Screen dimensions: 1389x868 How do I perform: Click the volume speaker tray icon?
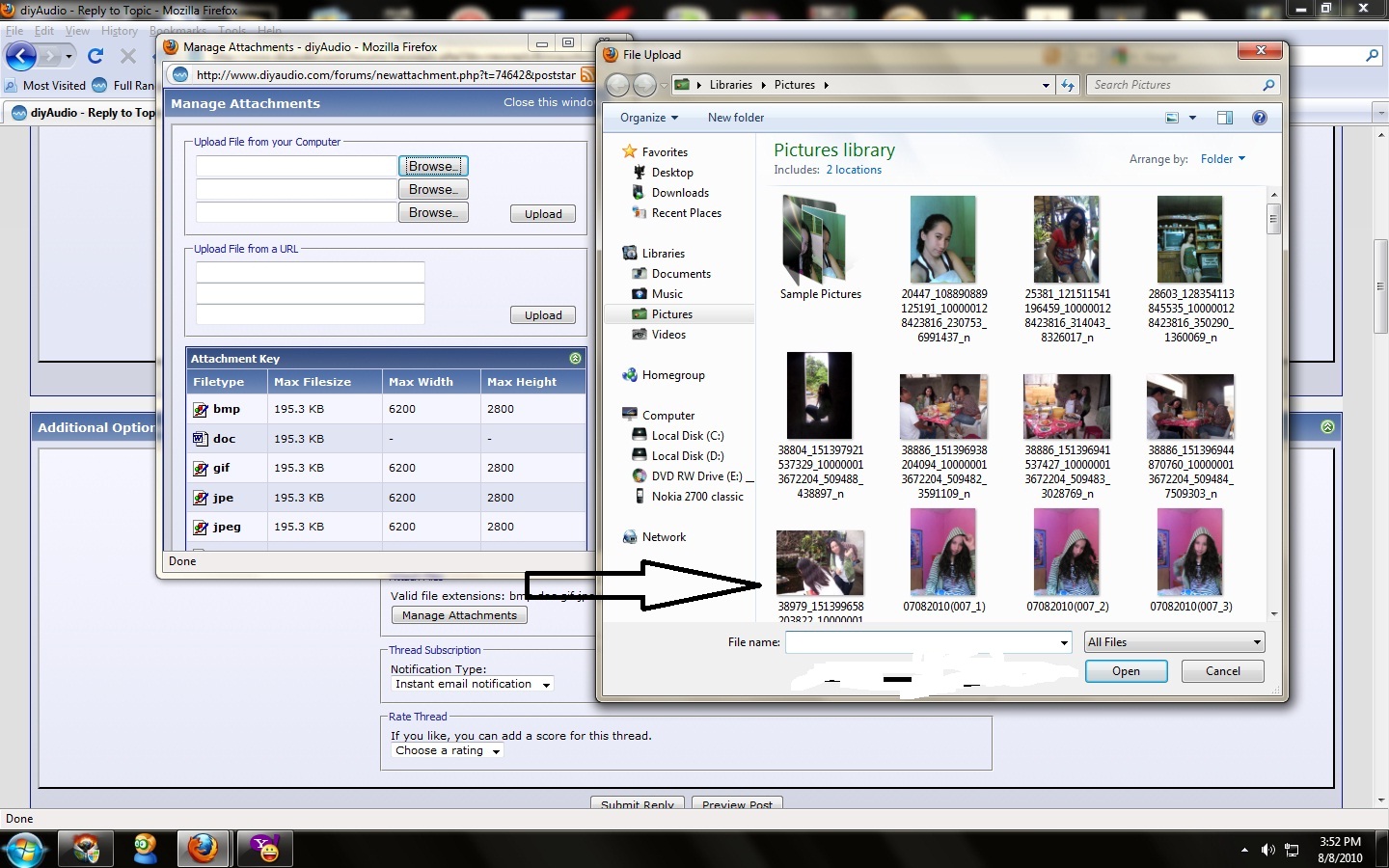pos(1267,850)
